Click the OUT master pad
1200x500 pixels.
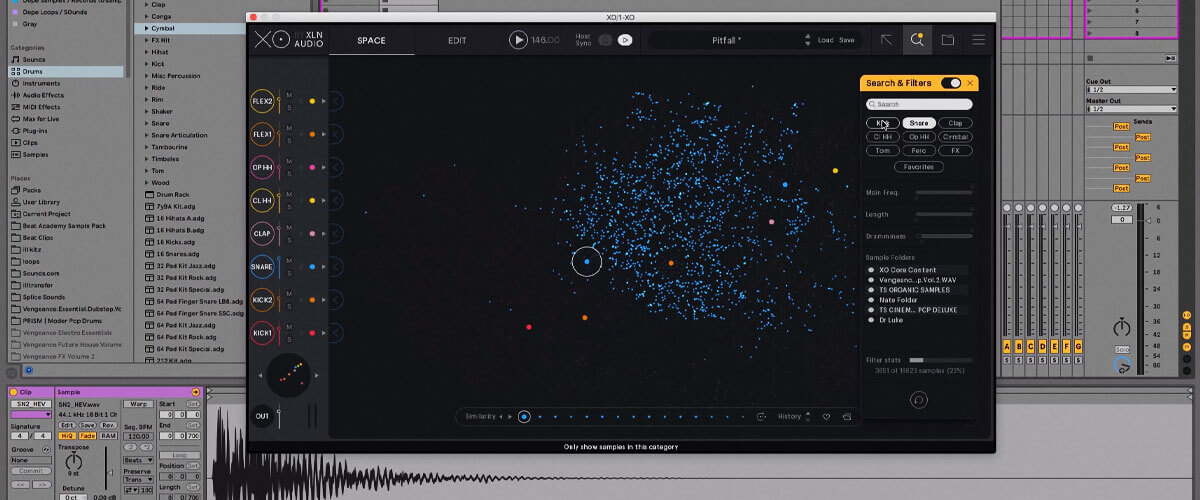pyautogui.click(x=262, y=416)
